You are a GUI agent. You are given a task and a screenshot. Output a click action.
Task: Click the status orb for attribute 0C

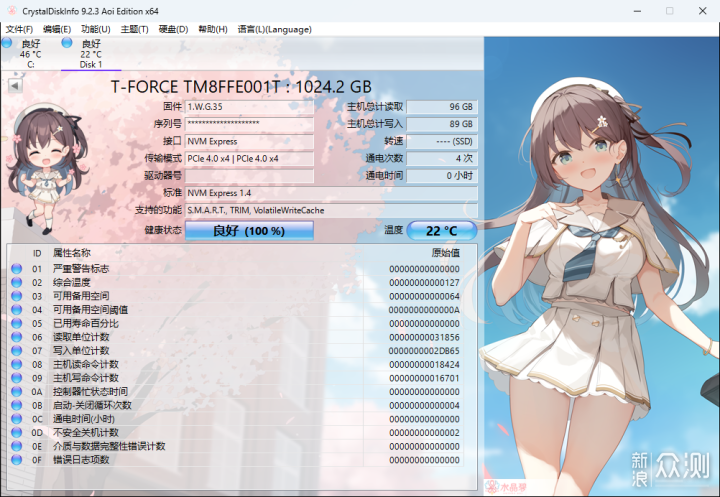pyautogui.click(x=17, y=419)
